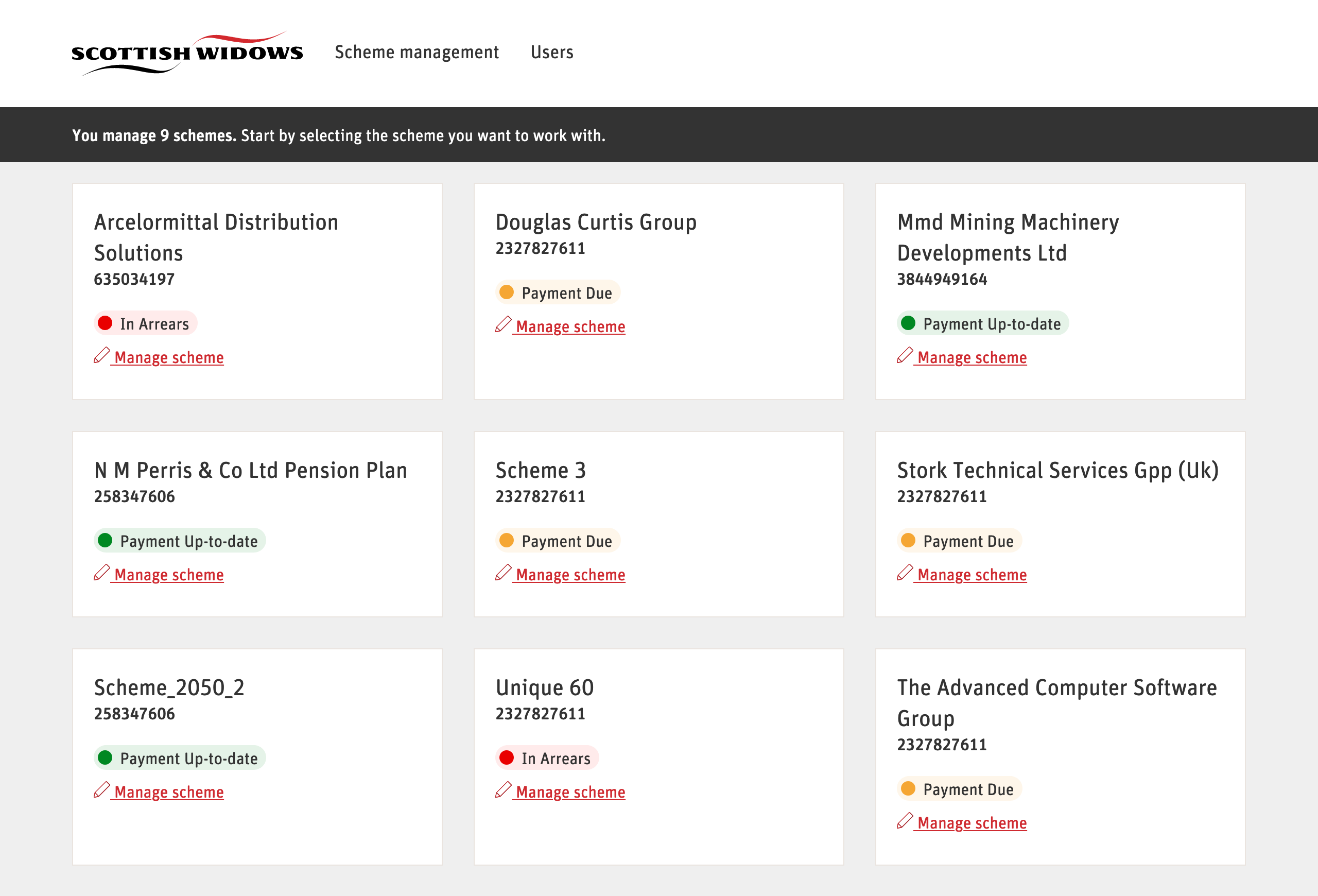Select the Scheme_2050_2 title
Image resolution: width=1318 pixels, height=896 pixels.
[169, 688]
